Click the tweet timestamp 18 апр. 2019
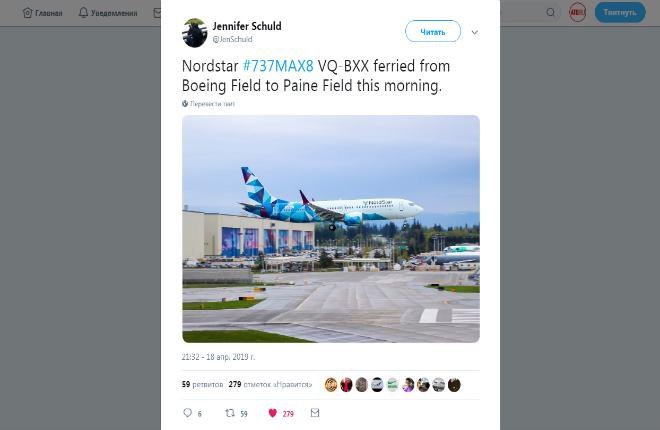The width and height of the screenshot is (660, 430). [x=218, y=357]
